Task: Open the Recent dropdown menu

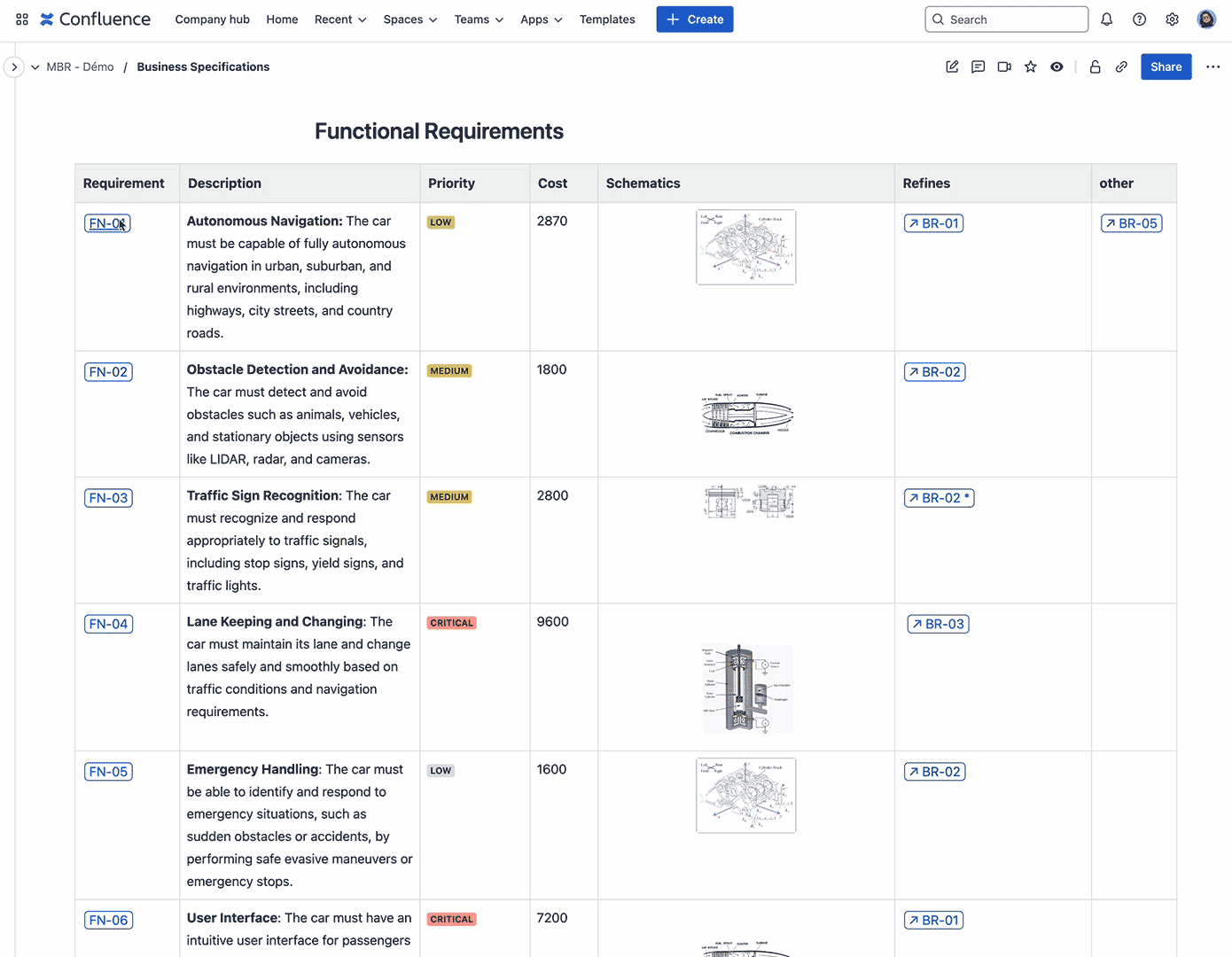Action: point(340,19)
